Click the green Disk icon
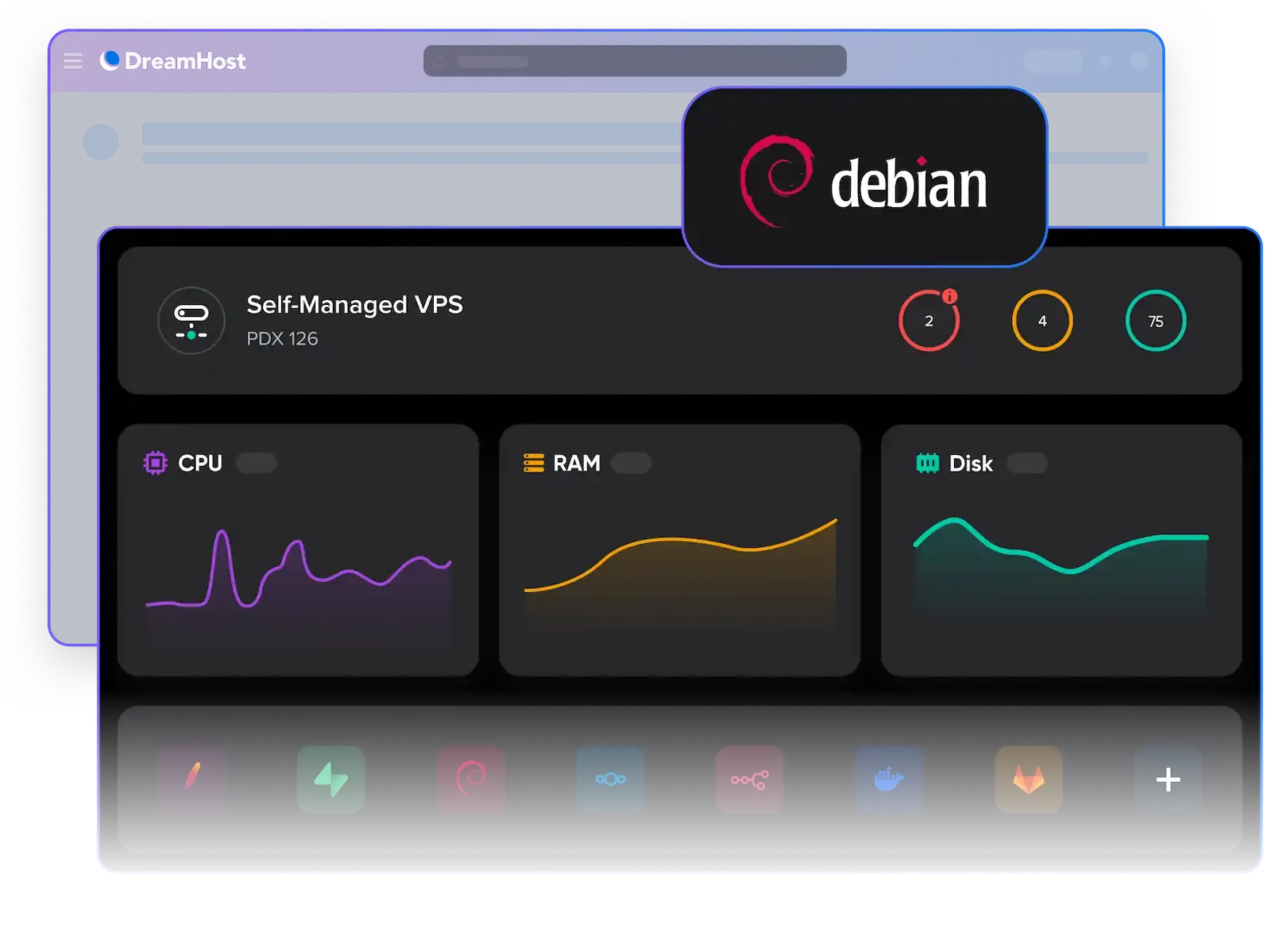Screen dimensions: 1271x952 (927, 463)
